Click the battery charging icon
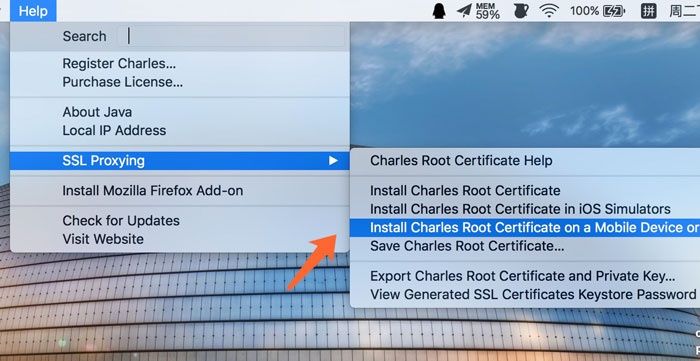Viewport: 700px width, 361px height. pos(614,11)
